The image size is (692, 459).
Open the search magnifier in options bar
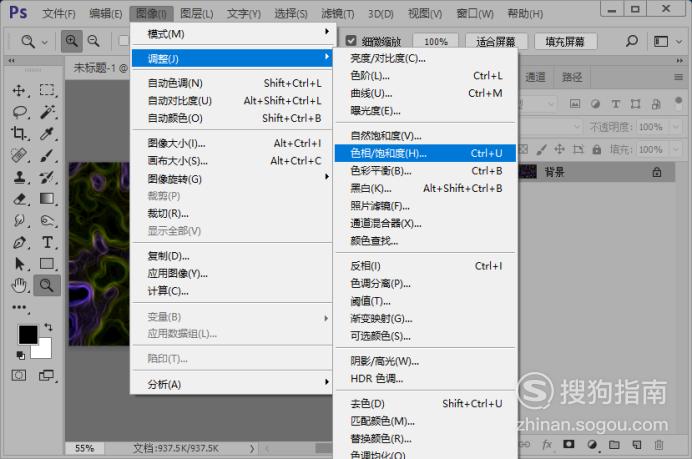[x=632, y=41]
